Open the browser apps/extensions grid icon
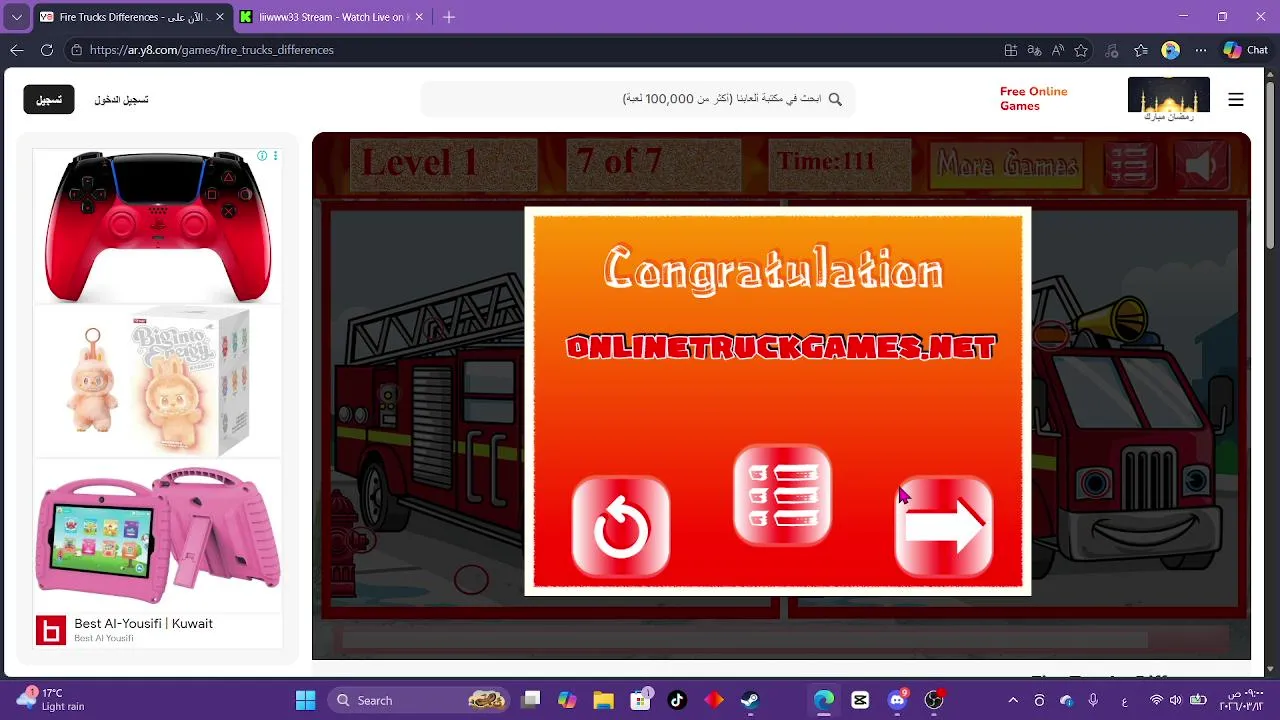Screen dimensions: 1280x720 1011,50
